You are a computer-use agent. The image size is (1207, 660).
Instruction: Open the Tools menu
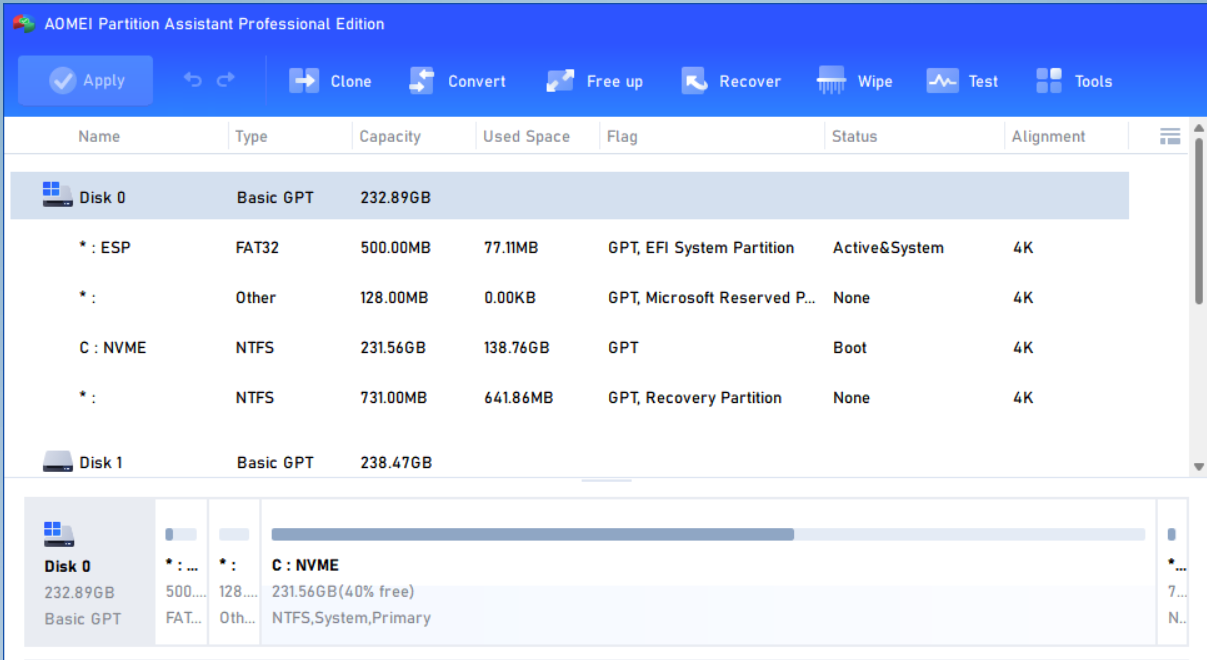[1074, 82]
